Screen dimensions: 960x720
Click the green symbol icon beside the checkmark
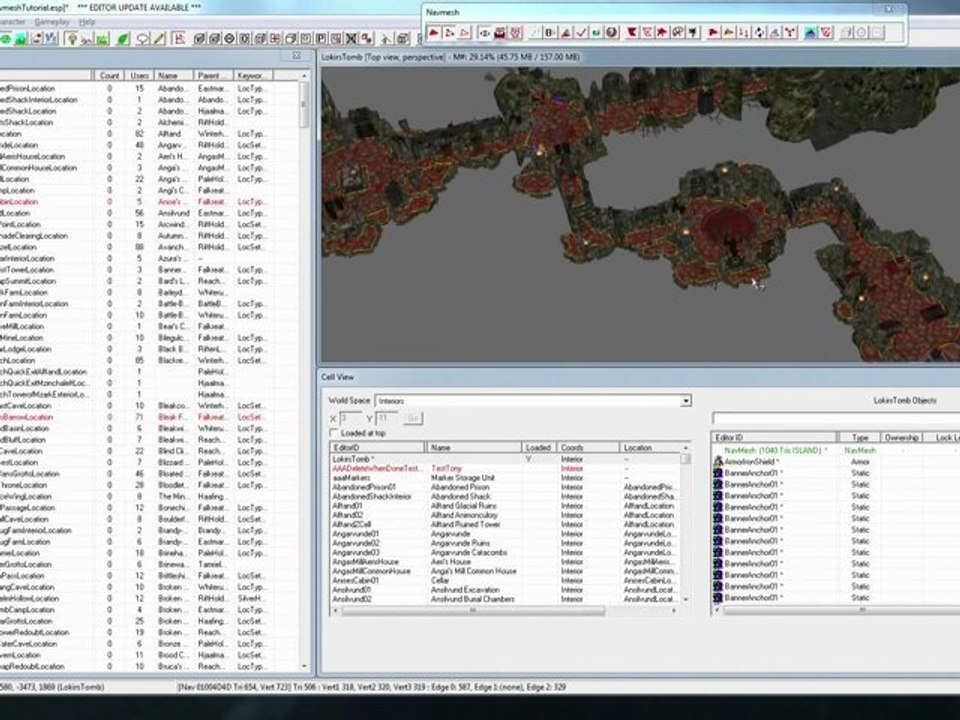tap(596, 32)
